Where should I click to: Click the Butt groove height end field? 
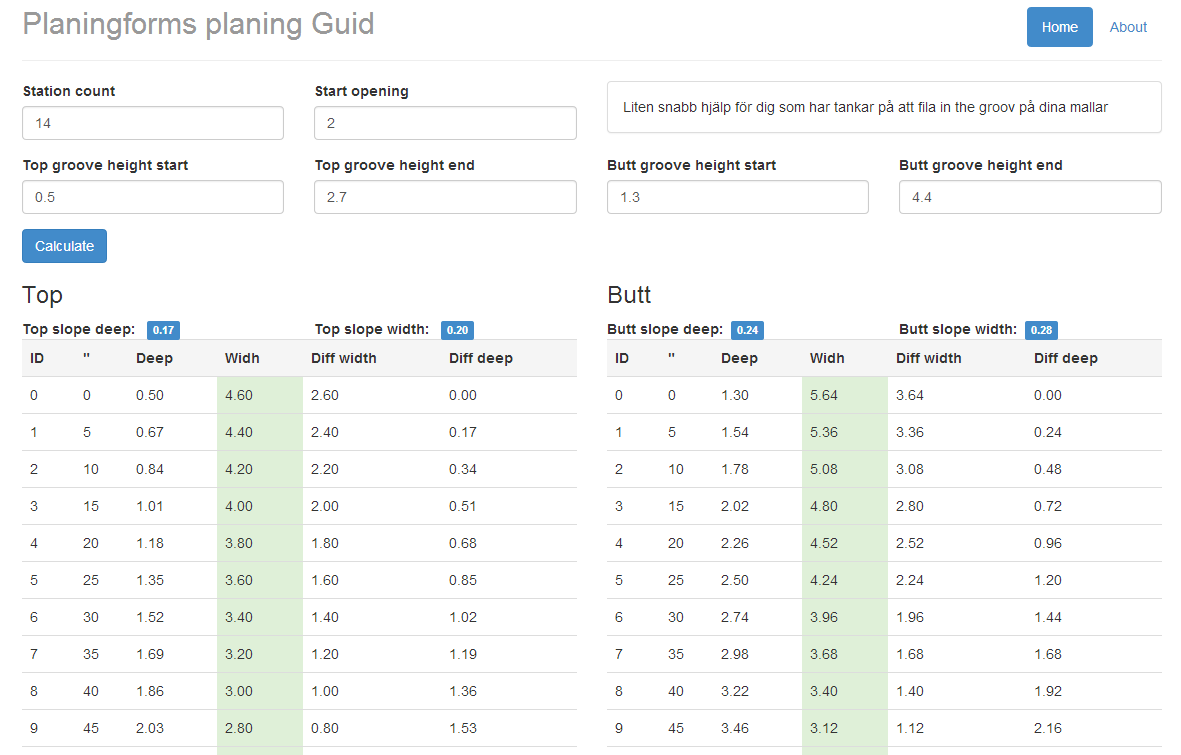click(1030, 197)
